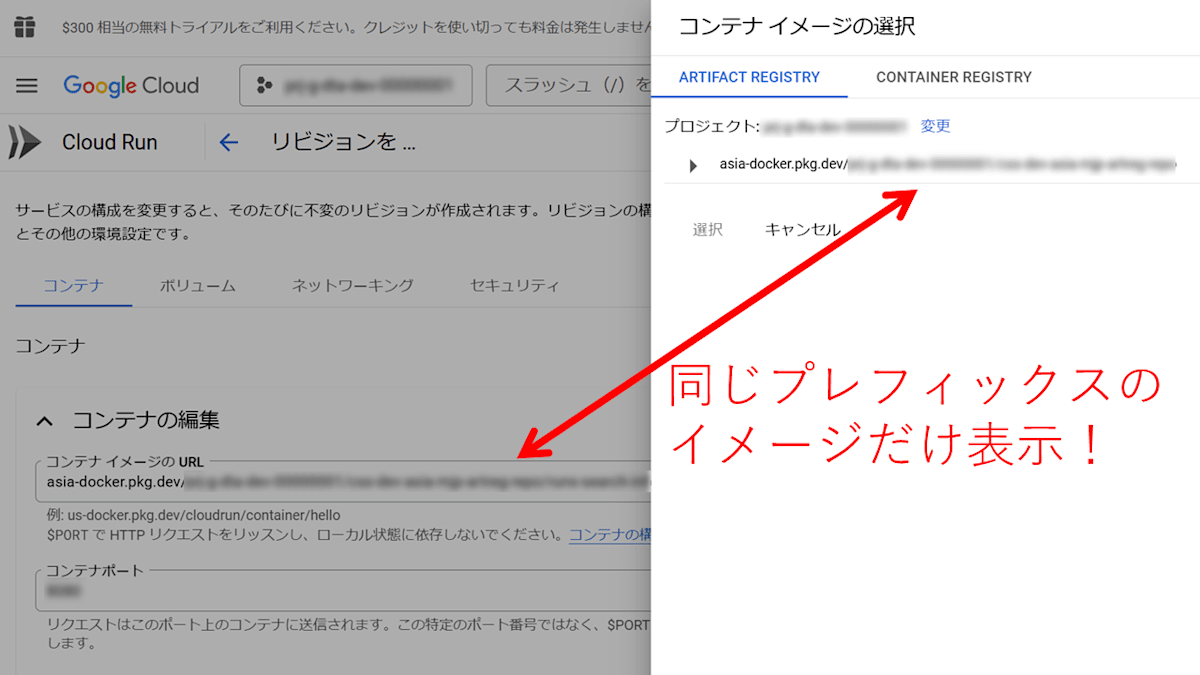1200x675 pixels.
Task: Open the project selector dropdown
Action: [355, 86]
